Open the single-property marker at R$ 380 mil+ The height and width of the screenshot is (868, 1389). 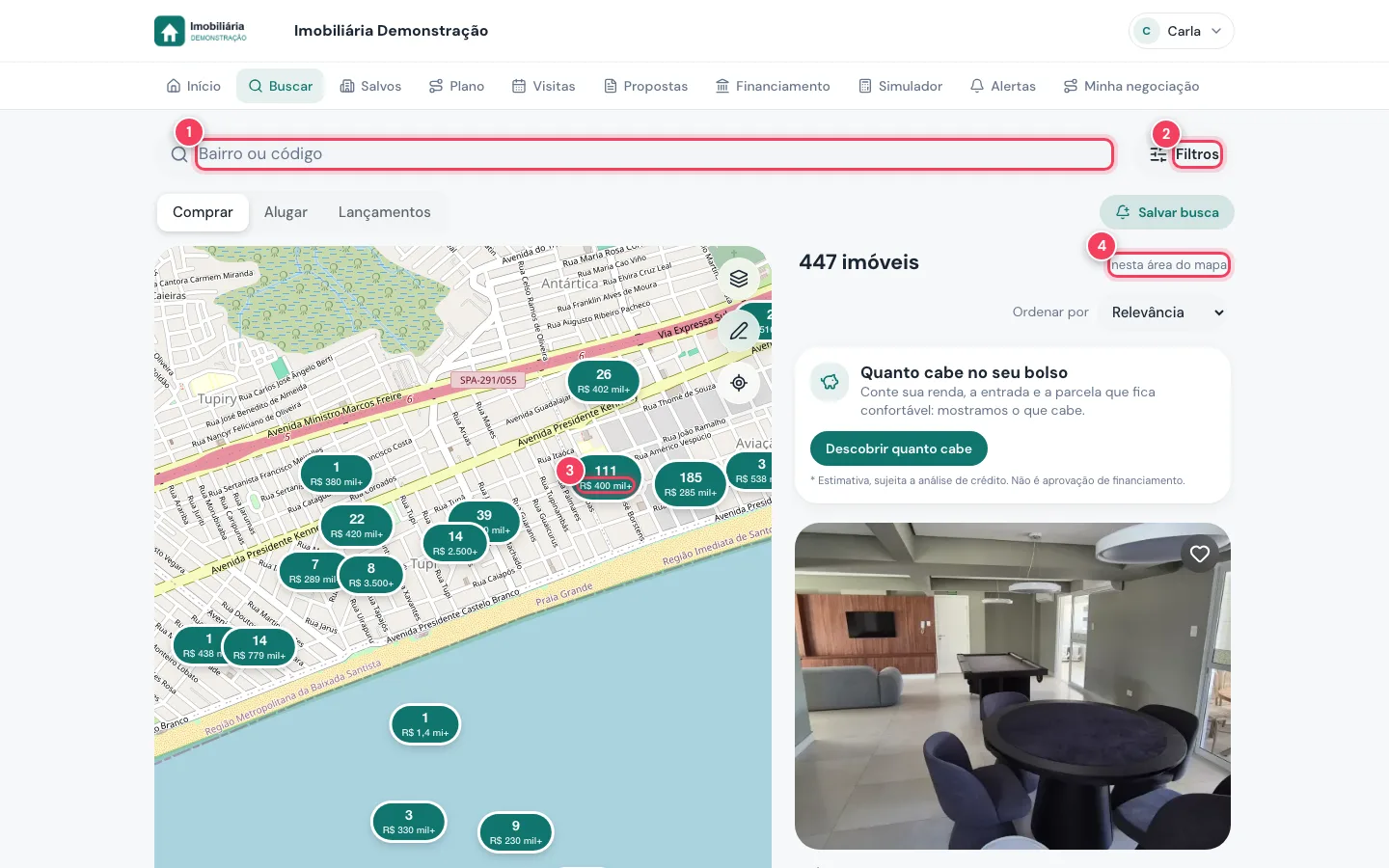pos(337,474)
